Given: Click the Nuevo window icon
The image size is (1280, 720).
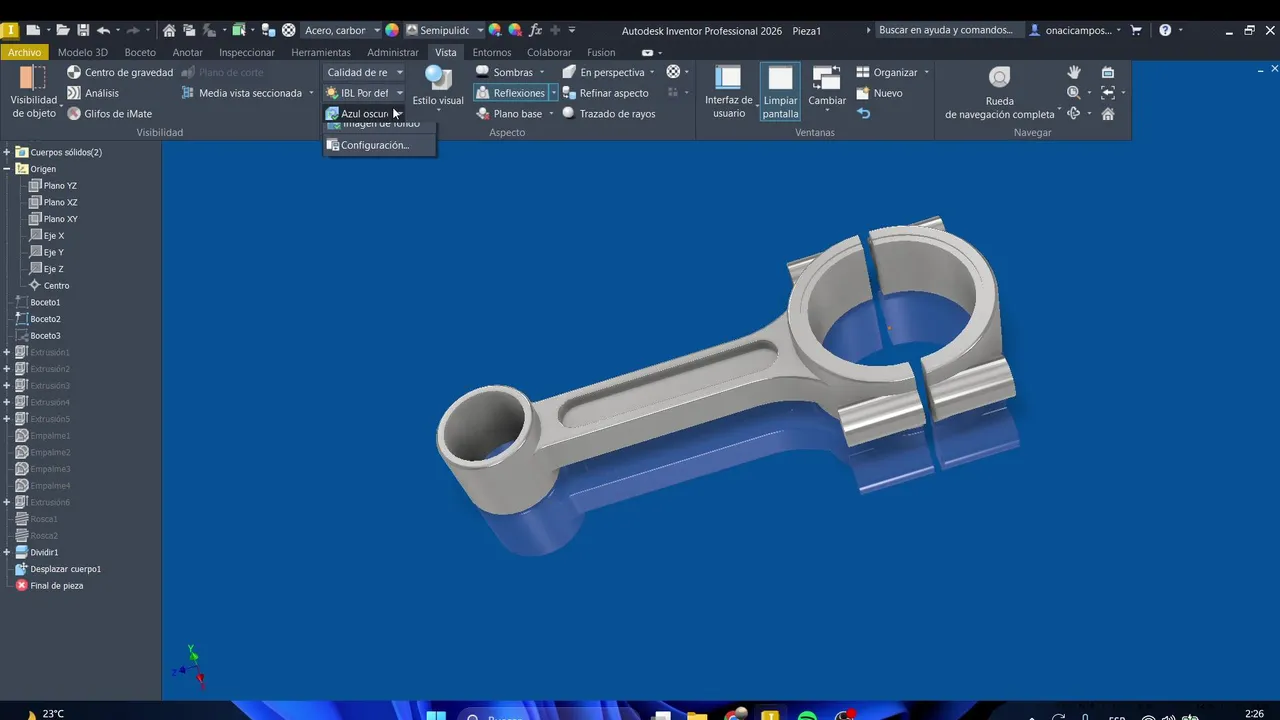Looking at the screenshot, I should tap(863, 93).
